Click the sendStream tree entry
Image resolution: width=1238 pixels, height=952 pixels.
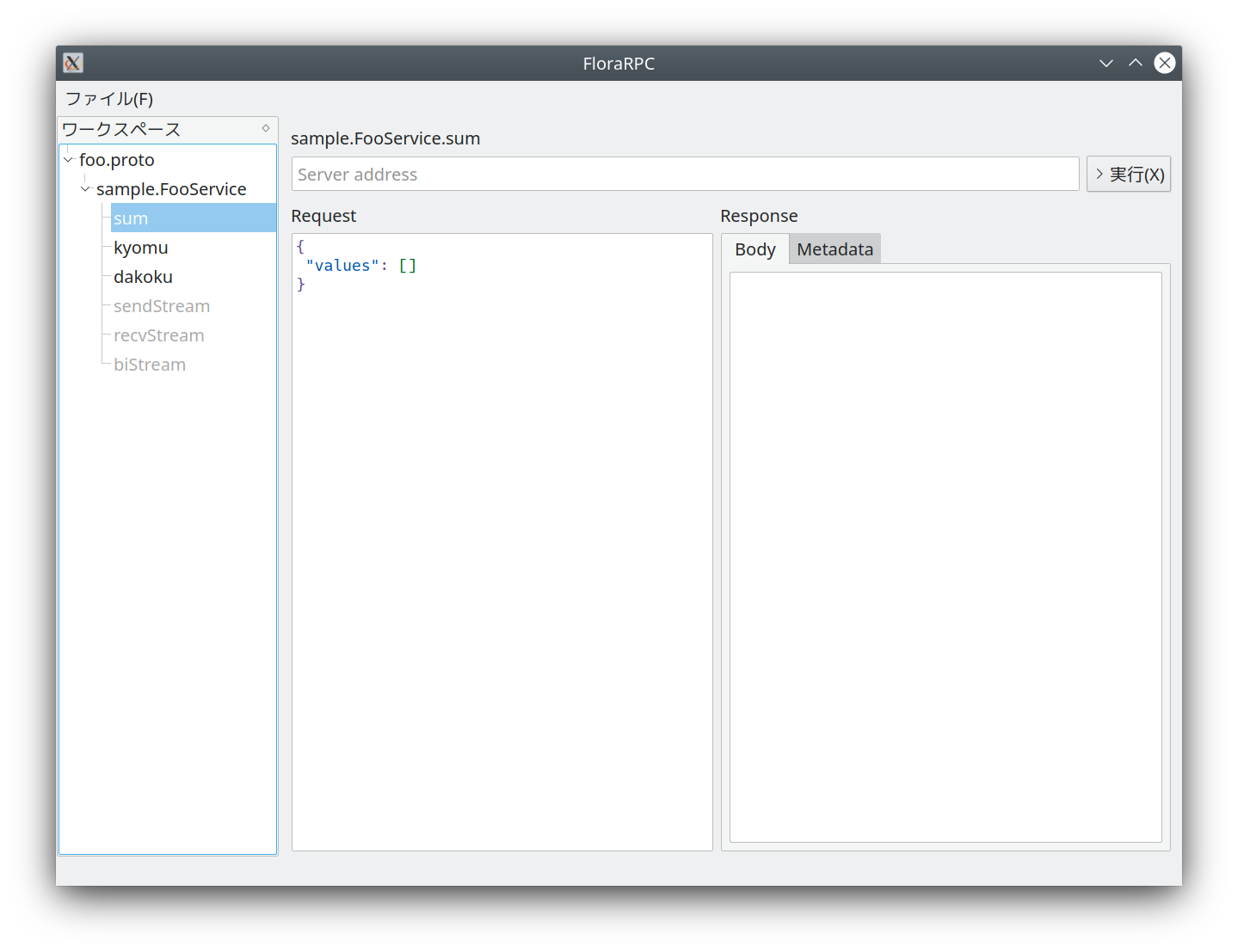click(x=162, y=306)
